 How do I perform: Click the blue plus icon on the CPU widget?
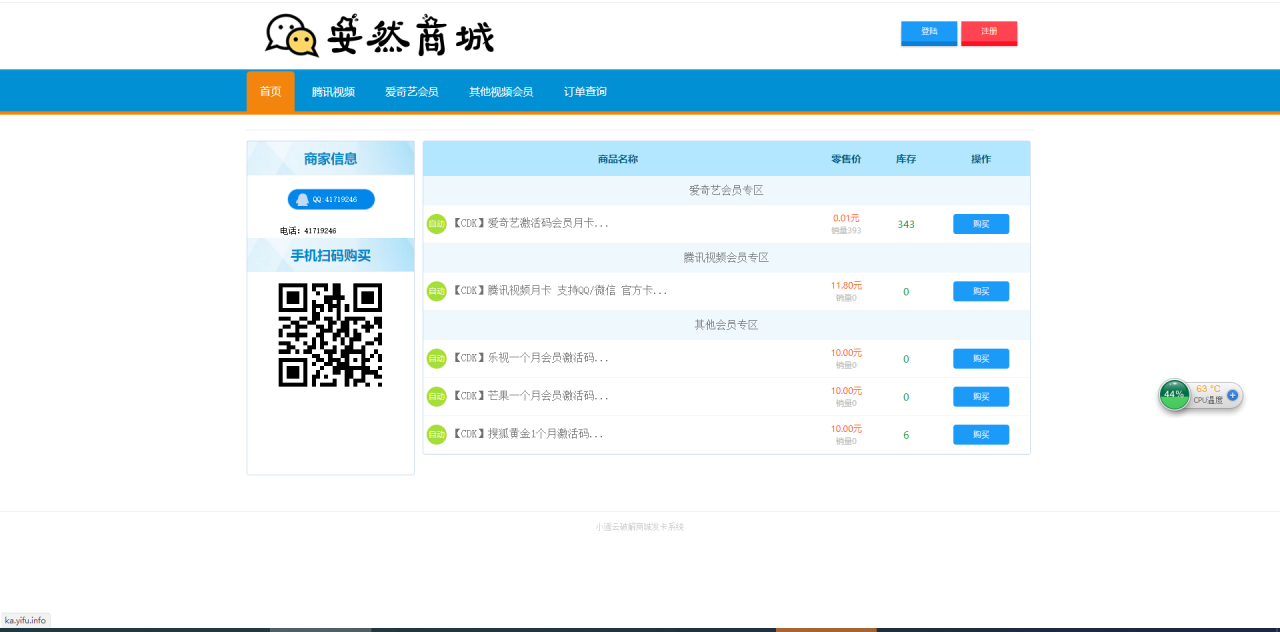pos(1232,395)
